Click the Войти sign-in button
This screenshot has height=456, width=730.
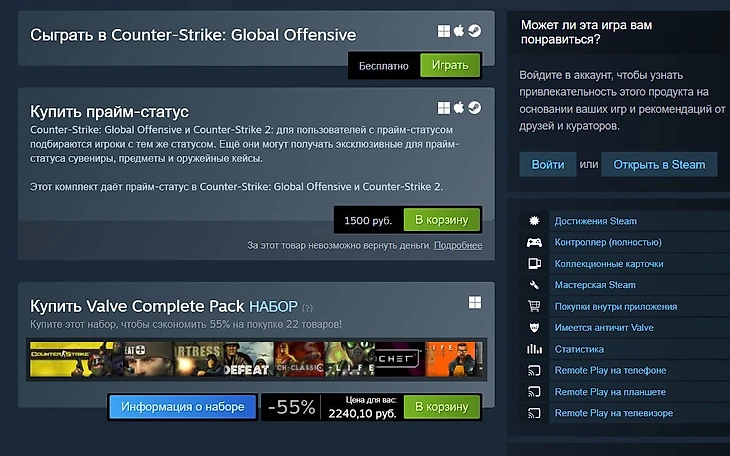(548, 164)
